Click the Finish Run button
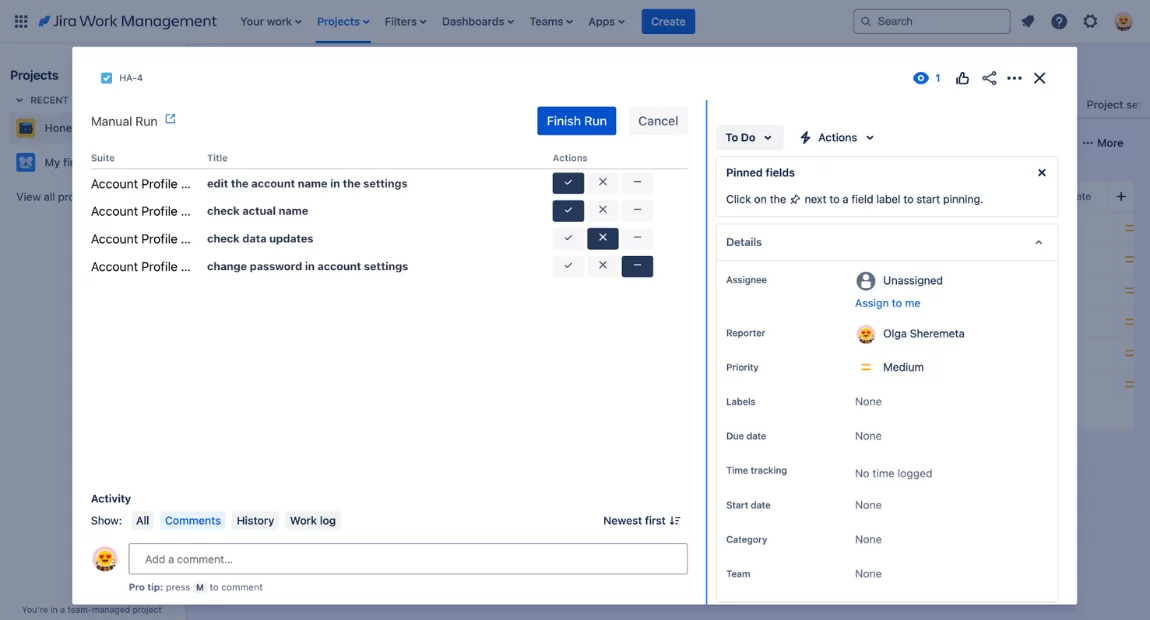The height and width of the screenshot is (620, 1150). tap(576, 121)
